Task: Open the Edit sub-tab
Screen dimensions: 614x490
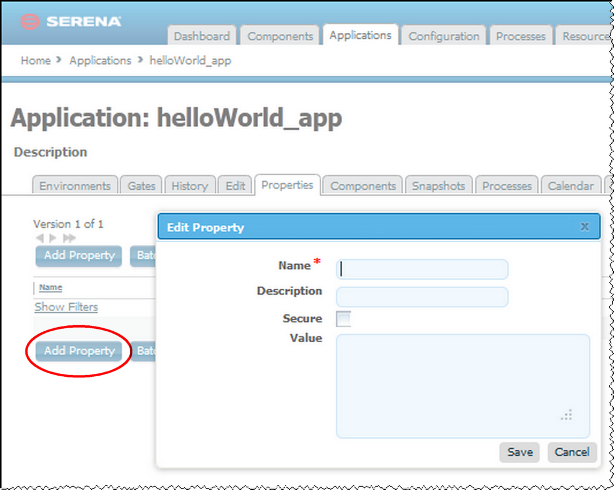Action: coord(235,186)
